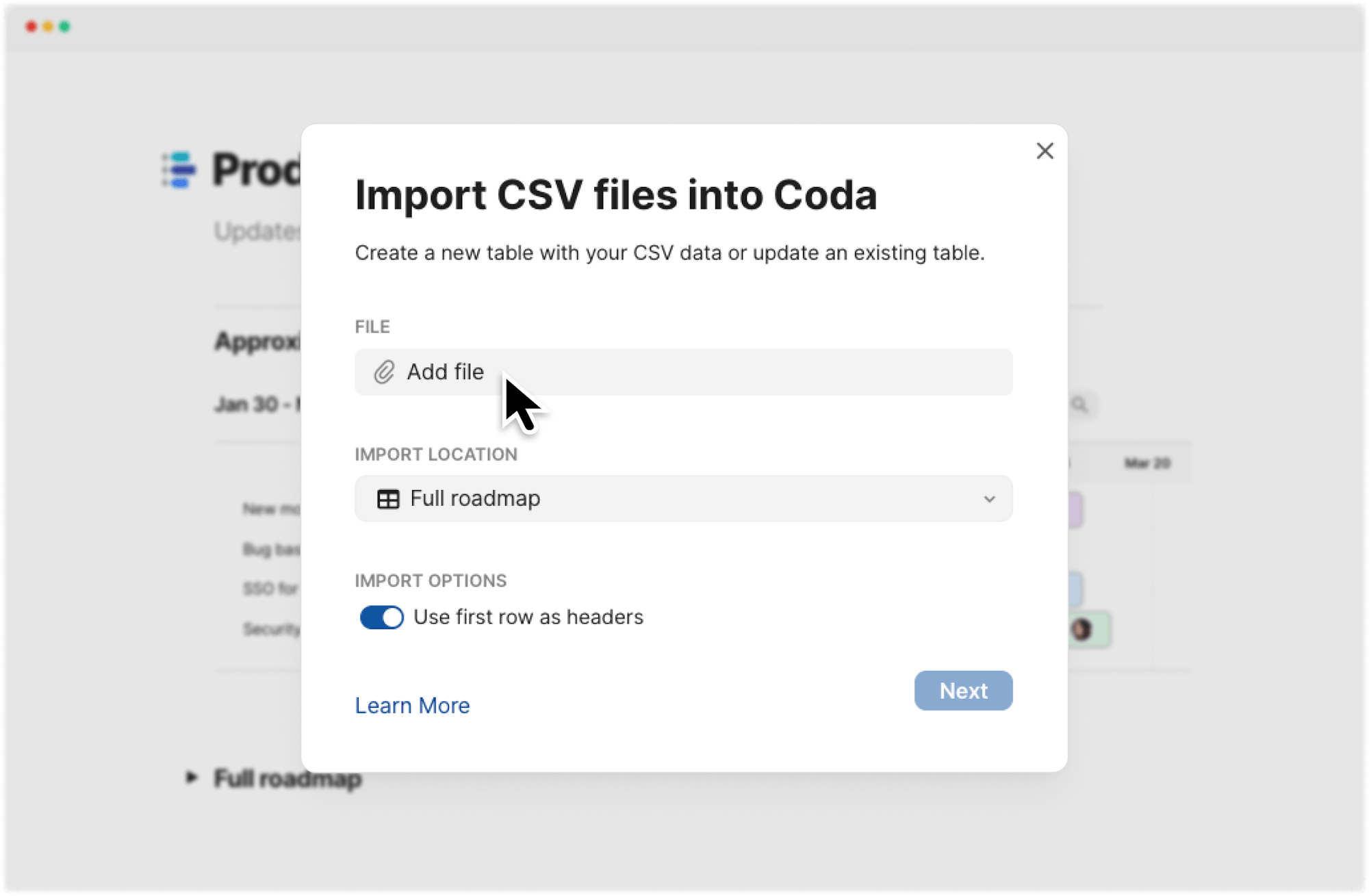
Task: Disable Use first row as headers switch
Action: pyautogui.click(x=381, y=617)
